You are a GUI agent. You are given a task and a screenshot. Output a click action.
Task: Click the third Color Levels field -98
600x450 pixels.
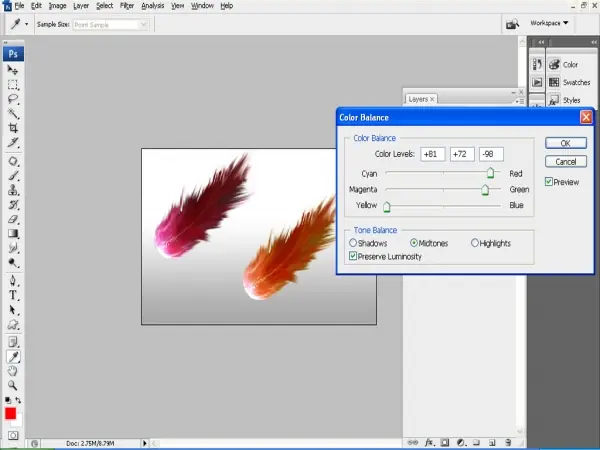[491, 154]
